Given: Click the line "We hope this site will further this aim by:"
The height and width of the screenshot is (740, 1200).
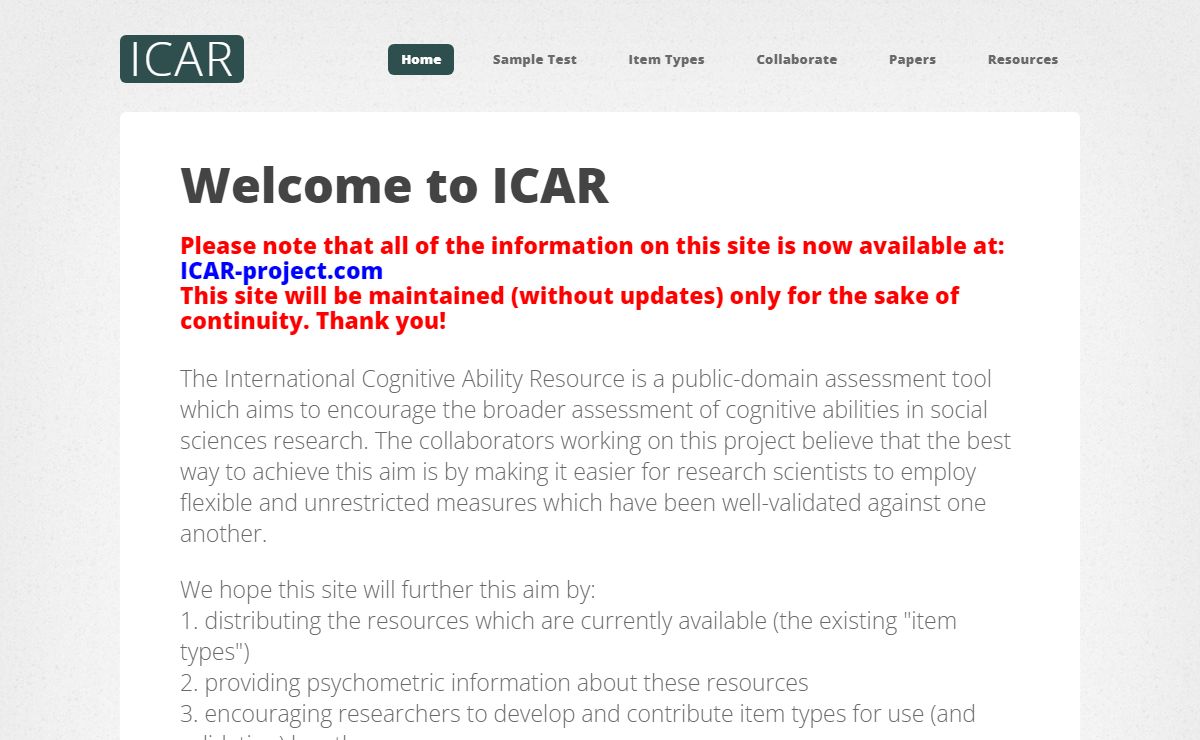Looking at the screenshot, I should (x=388, y=589).
